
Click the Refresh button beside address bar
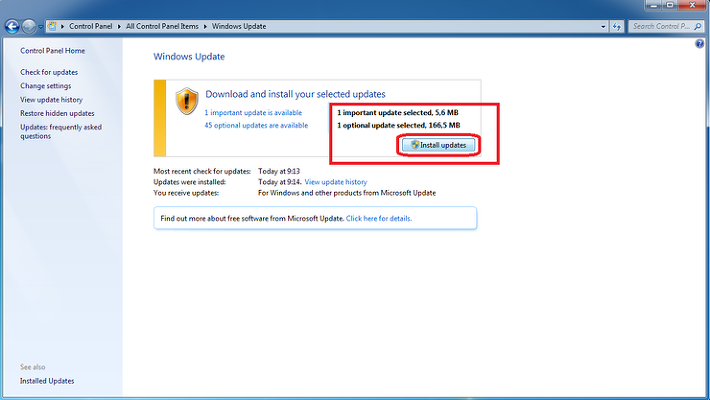click(617, 27)
